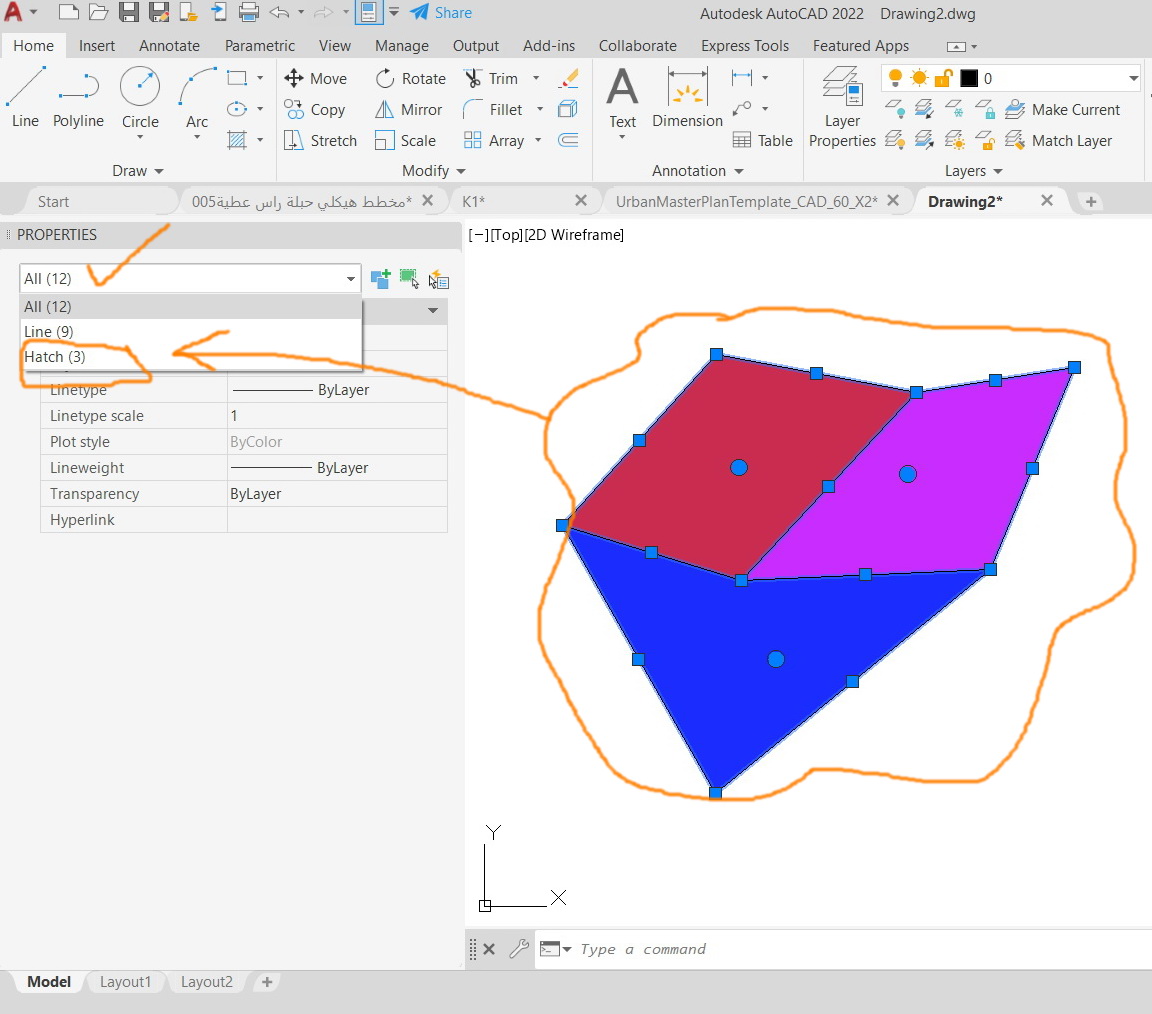Viewport: 1152px width, 1014px height.
Task: Click the layer Off tool icon
Action: pyautogui.click(x=895, y=109)
